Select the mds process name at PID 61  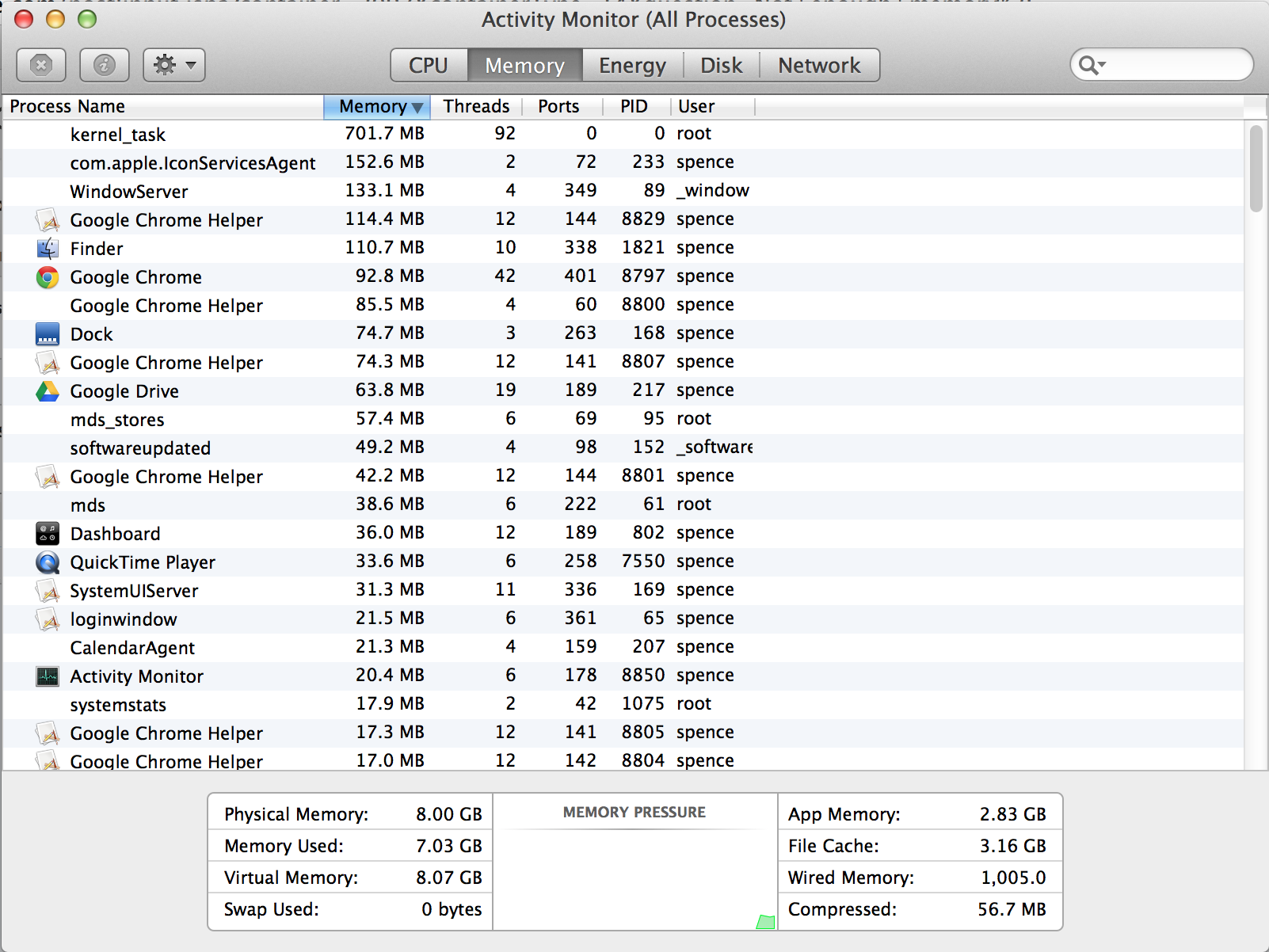(x=88, y=505)
